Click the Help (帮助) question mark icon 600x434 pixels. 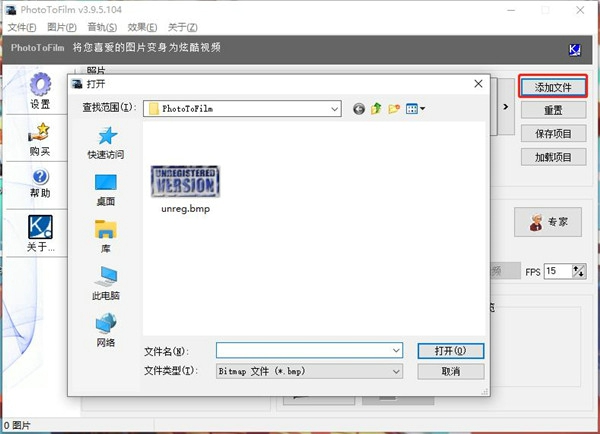click(x=40, y=178)
